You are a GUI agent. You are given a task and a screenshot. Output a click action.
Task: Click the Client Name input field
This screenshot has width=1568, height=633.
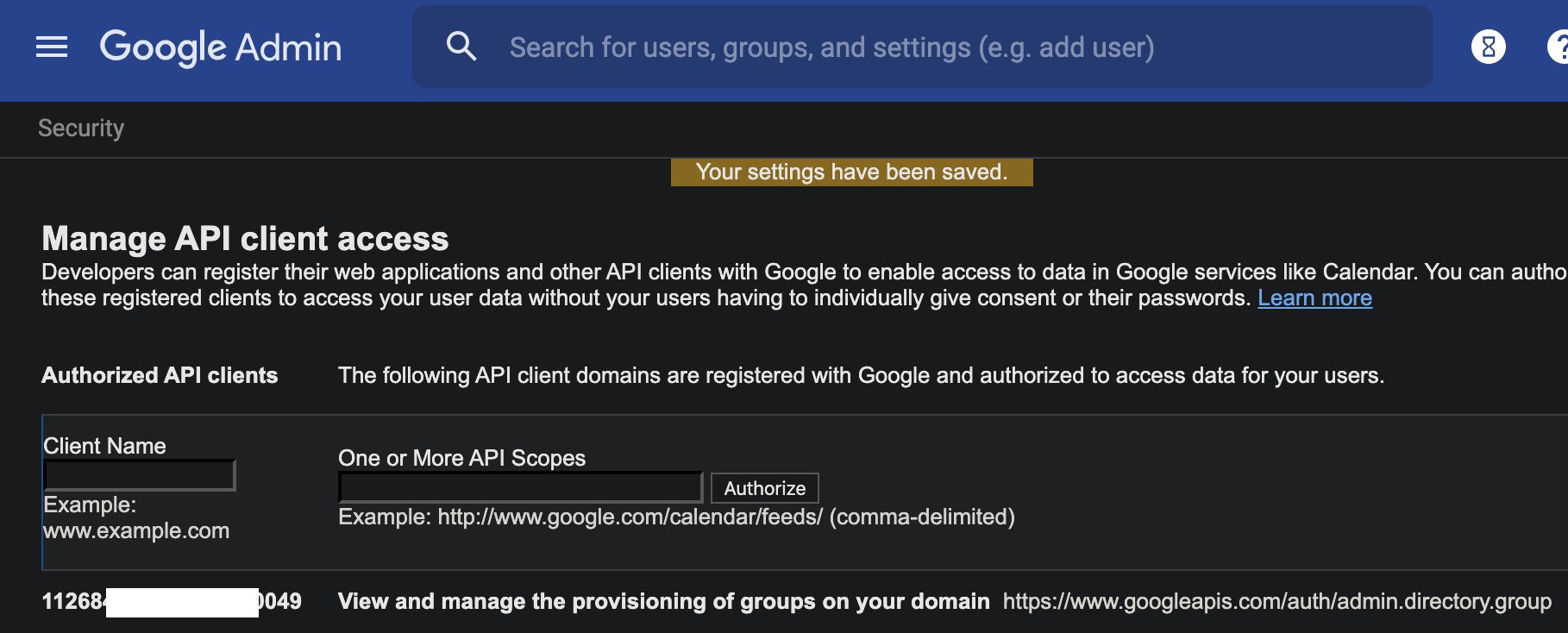point(140,475)
